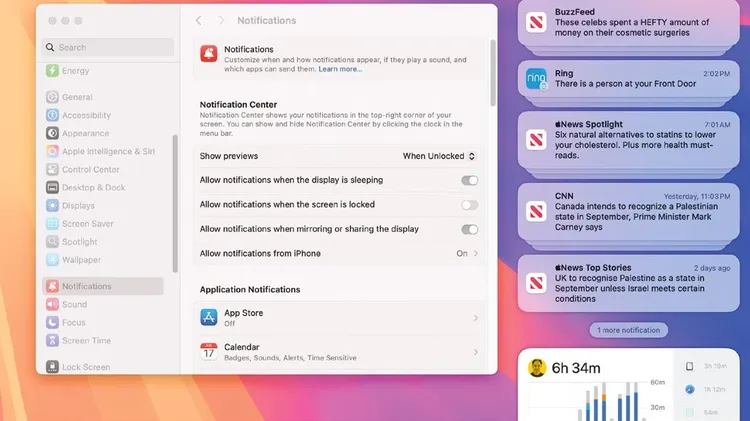750x421 pixels.
Task: Click the Search field in the sidebar
Action: [104, 47]
